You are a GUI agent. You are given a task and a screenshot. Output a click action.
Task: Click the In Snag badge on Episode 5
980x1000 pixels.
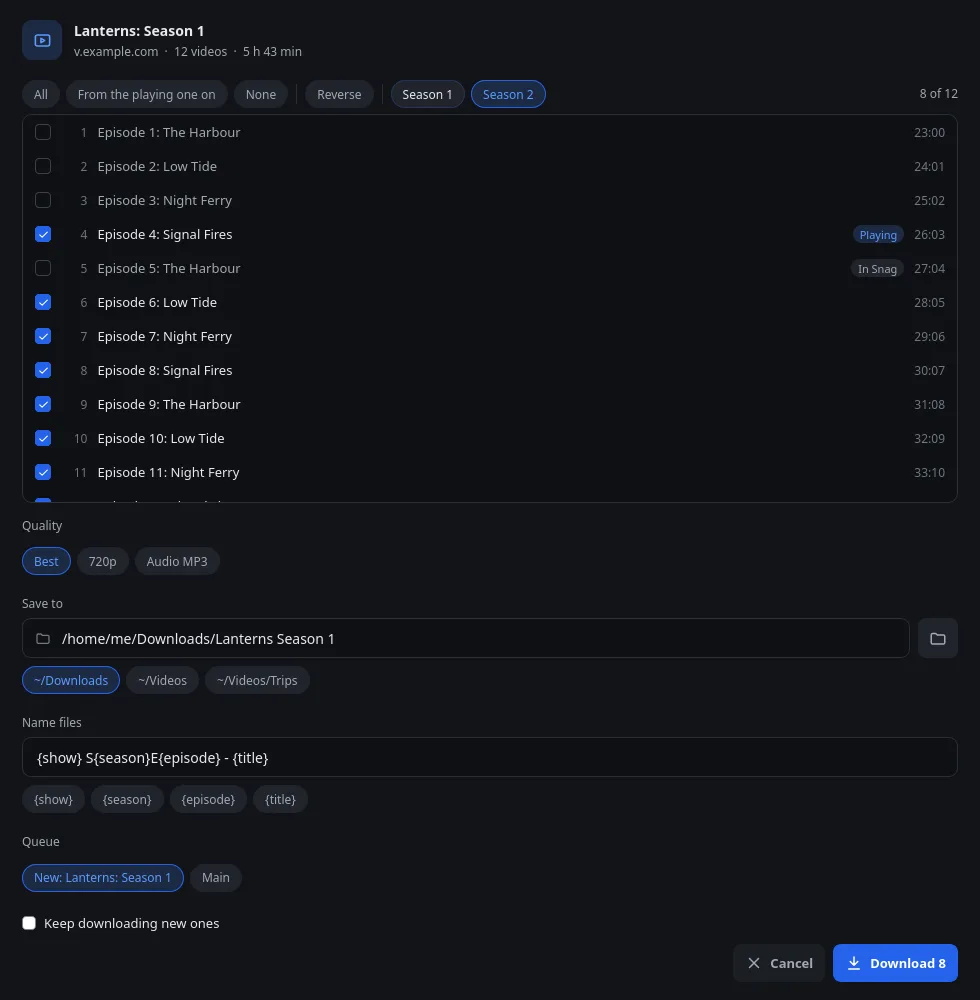point(877,268)
